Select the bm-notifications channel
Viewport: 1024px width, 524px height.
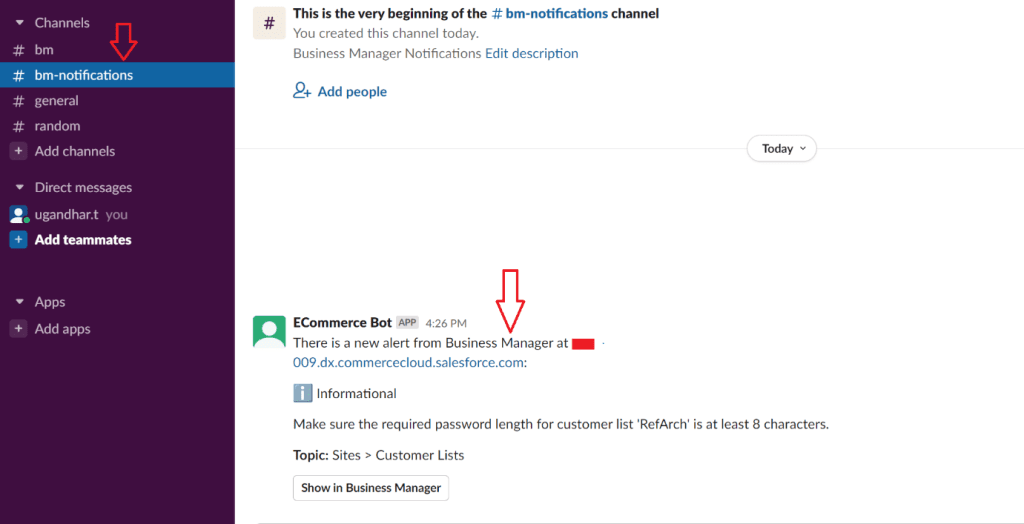[x=83, y=75]
